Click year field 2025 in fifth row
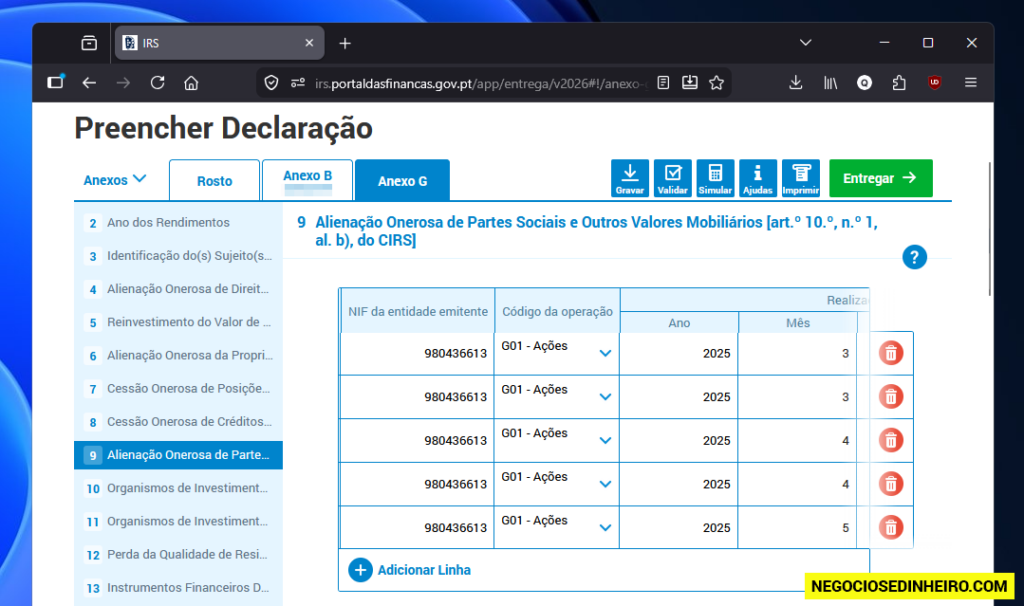This screenshot has width=1024, height=606. 679,528
